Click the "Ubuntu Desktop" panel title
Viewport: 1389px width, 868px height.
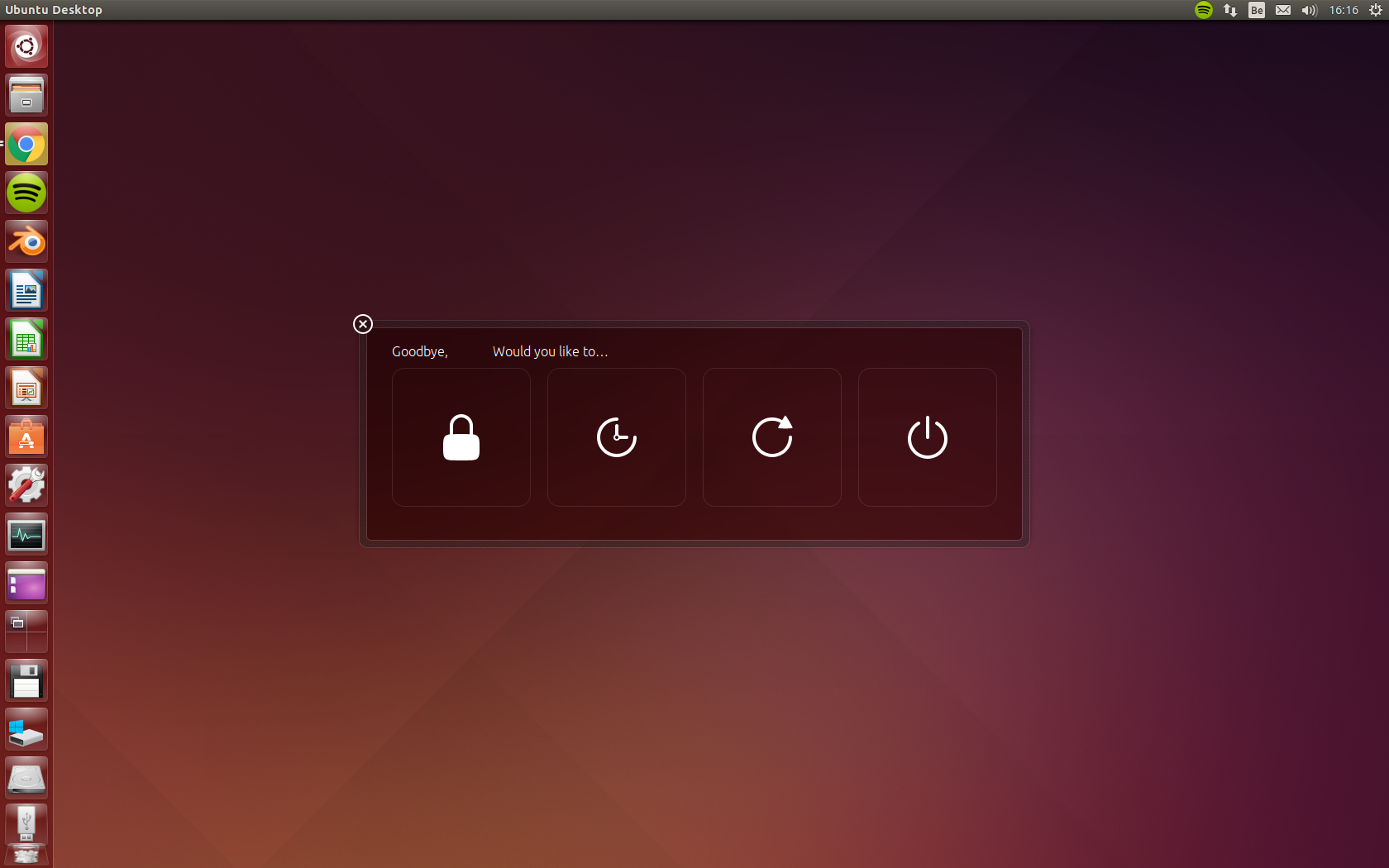[x=54, y=10]
